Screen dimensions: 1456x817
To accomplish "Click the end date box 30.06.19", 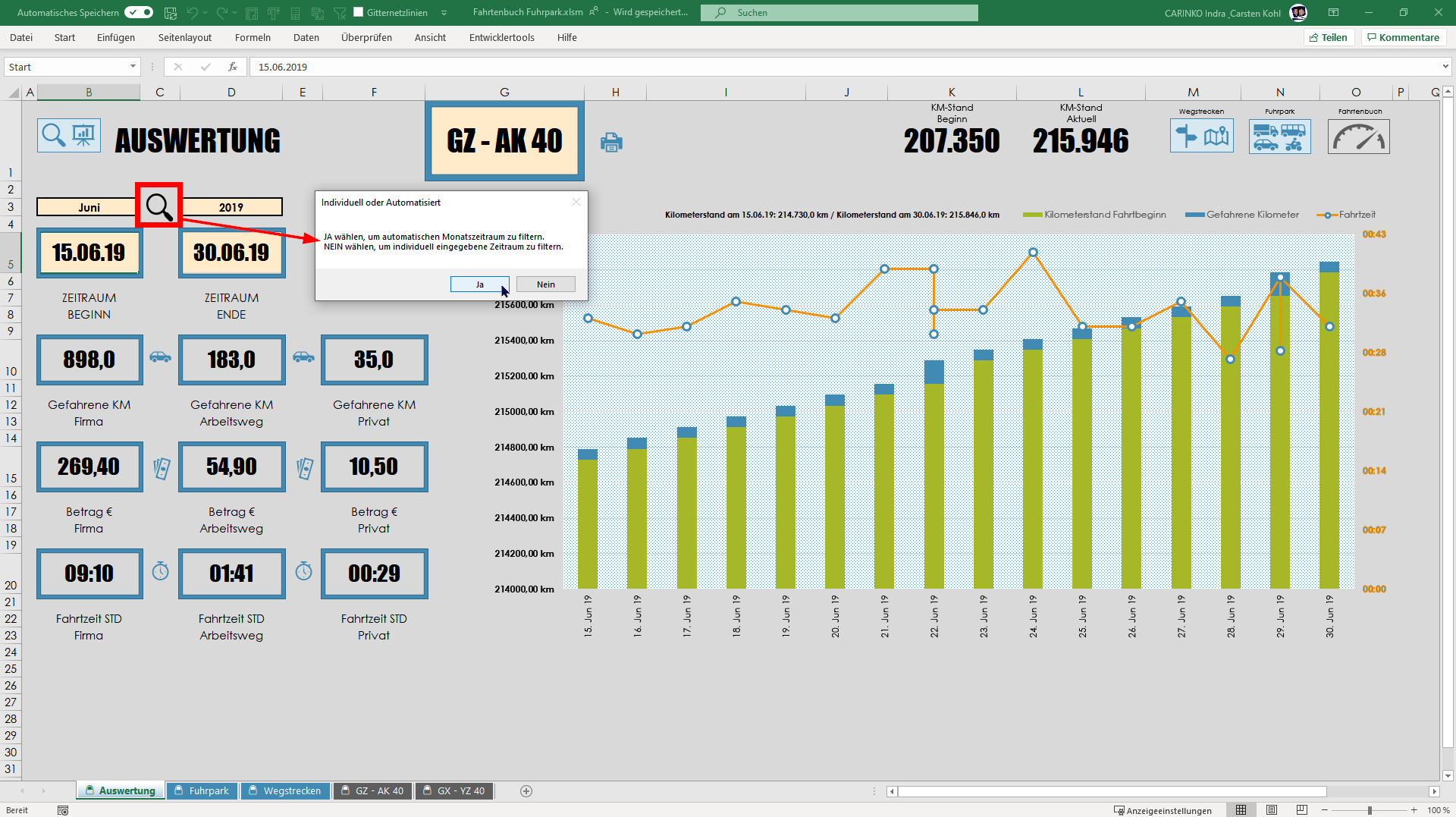I will pyautogui.click(x=231, y=253).
